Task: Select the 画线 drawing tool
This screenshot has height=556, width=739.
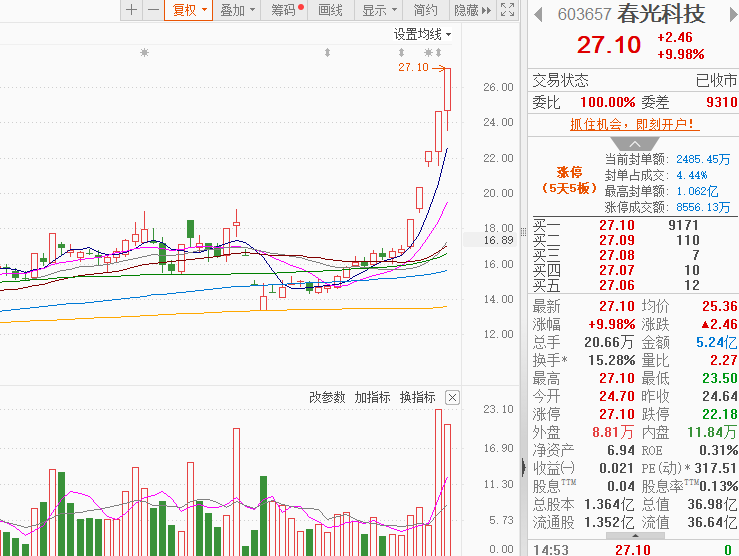Action: pos(330,10)
